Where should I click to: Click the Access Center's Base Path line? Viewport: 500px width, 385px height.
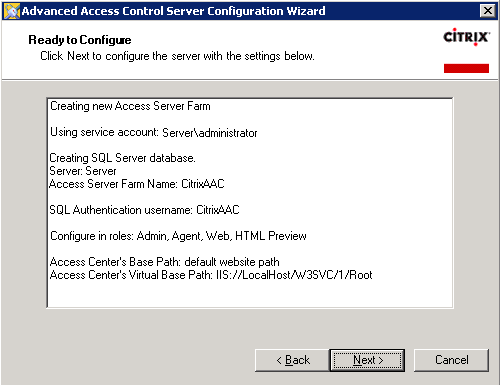coord(164,262)
